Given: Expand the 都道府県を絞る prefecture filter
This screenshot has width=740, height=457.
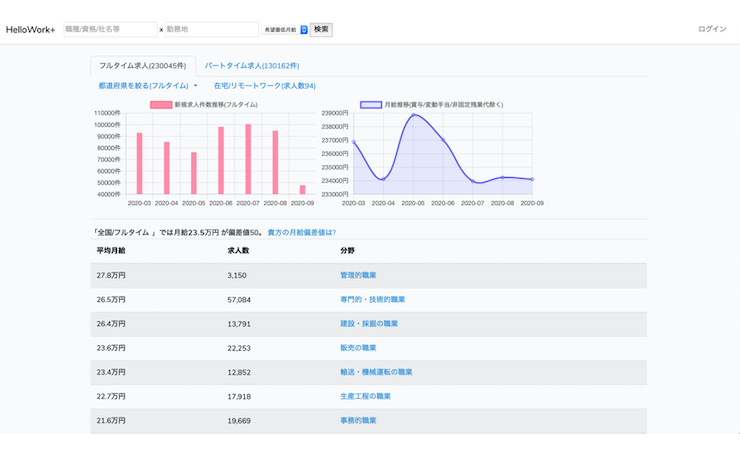Looking at the screenshot, I should (x=147, y=87).
